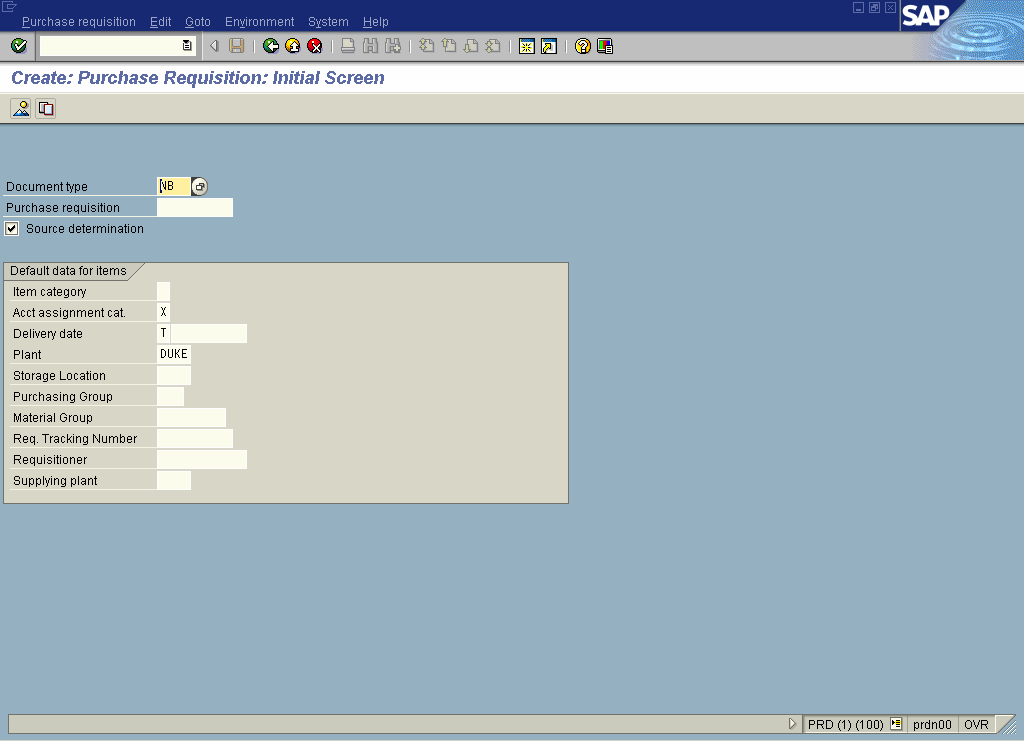This screenshot has width=1024, height=741.
Task: Click the Last Page icon
Action: pyautogui.click(x=493, y=46)
